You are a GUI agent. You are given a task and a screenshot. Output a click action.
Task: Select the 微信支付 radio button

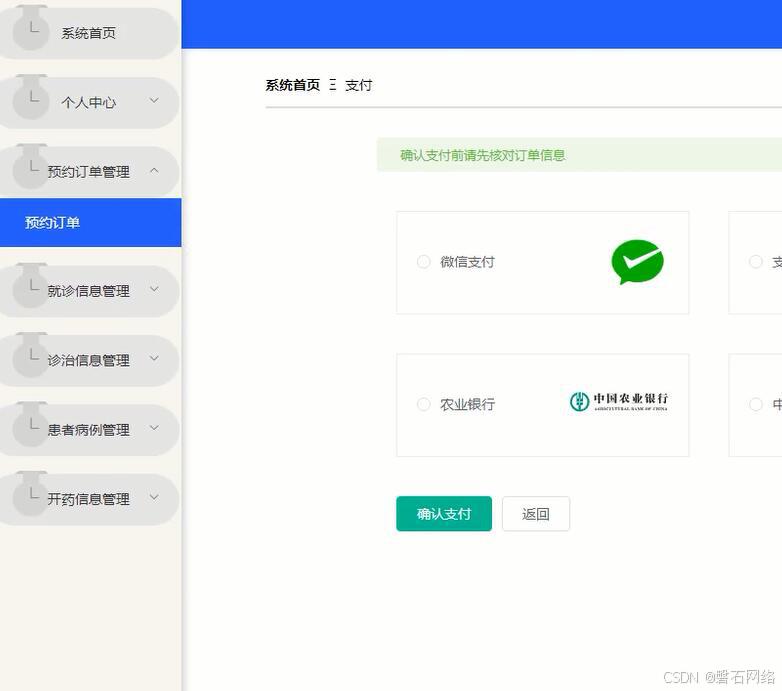click(x=423, y=262)
